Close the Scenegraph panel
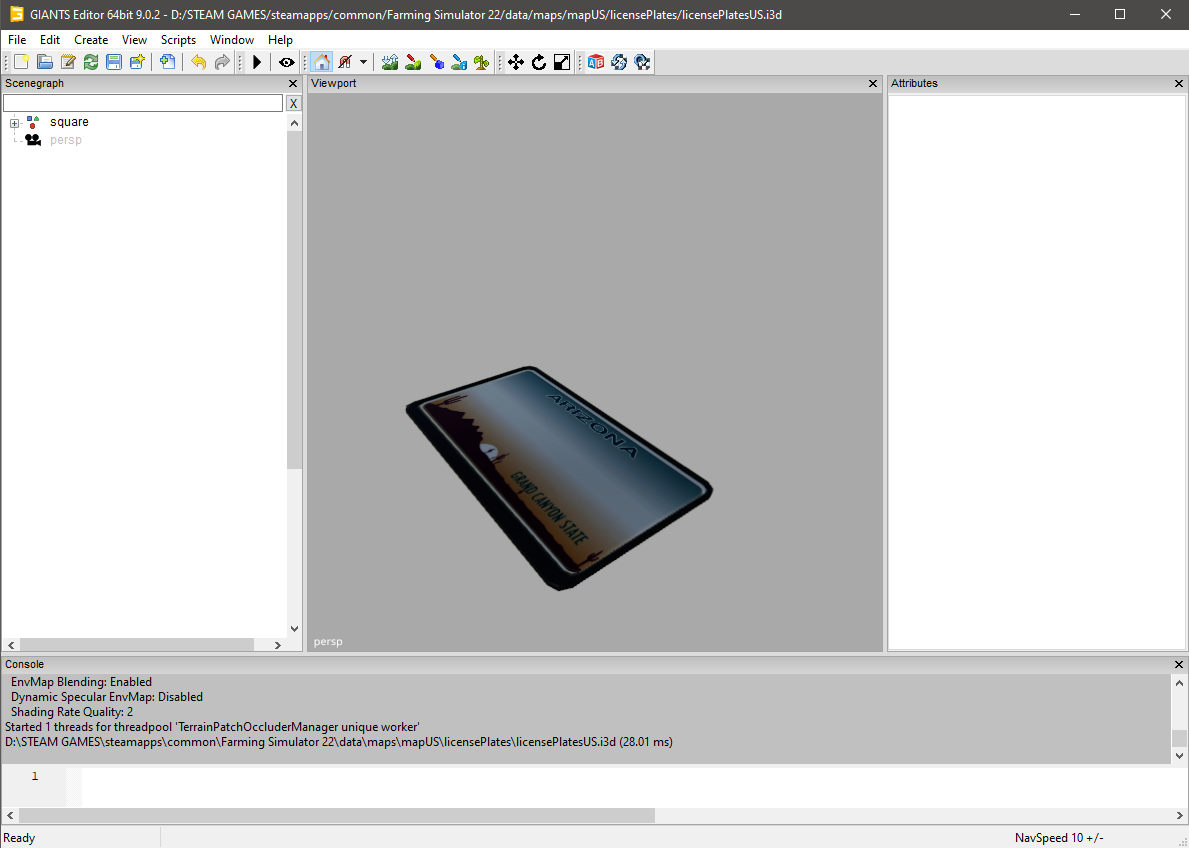 click(x=293, y=83)
